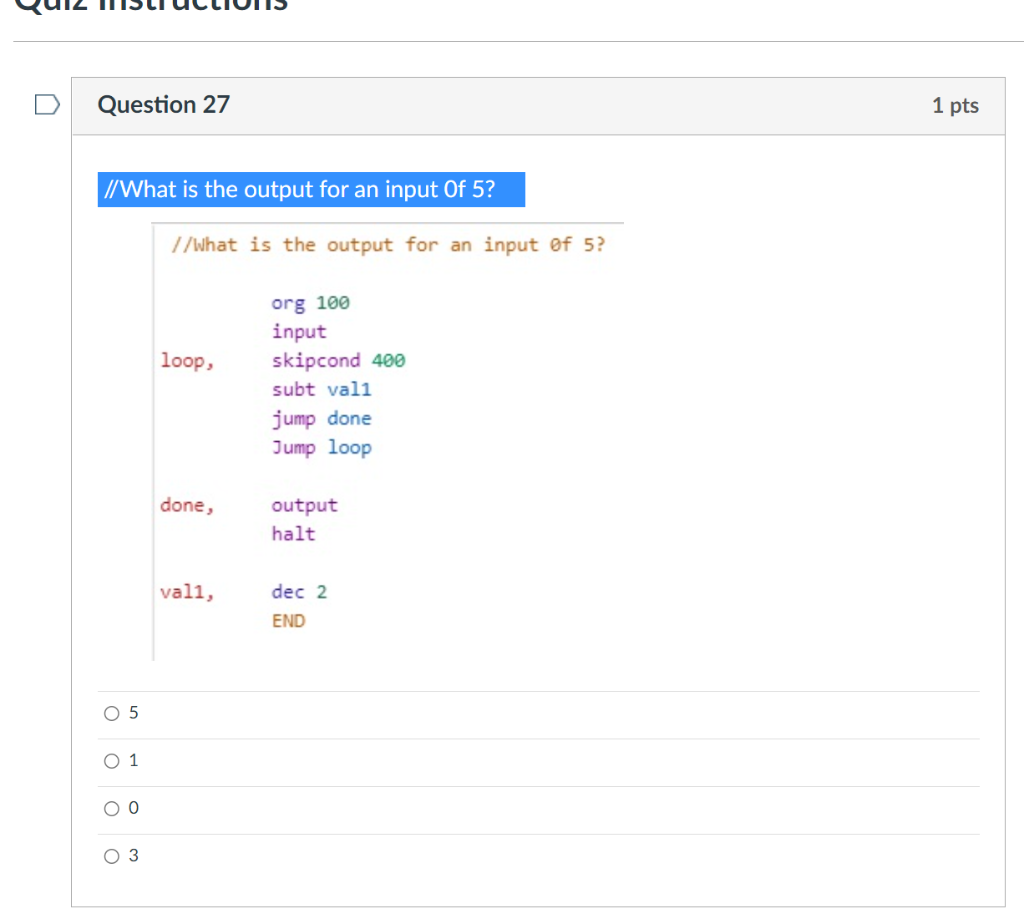Click the answer option labeled 3
This screenshot has width=1024, height=914.
(131, 855)
